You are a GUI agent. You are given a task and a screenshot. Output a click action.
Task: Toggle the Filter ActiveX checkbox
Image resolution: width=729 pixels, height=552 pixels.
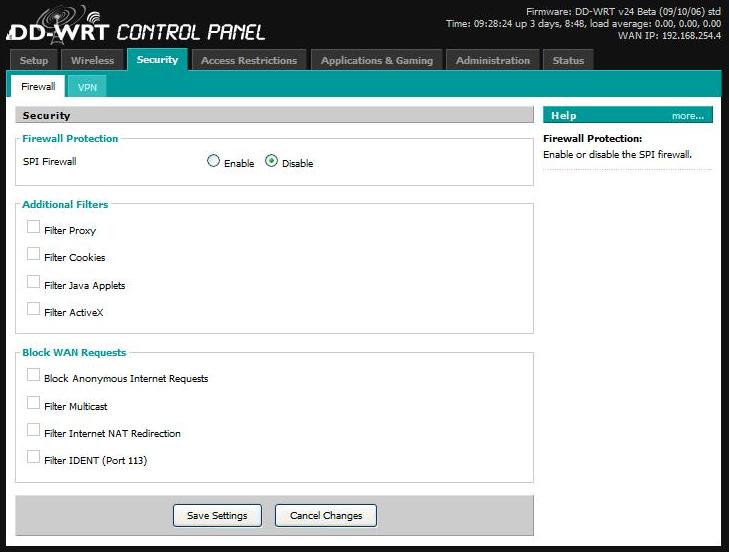pos(33,309)
